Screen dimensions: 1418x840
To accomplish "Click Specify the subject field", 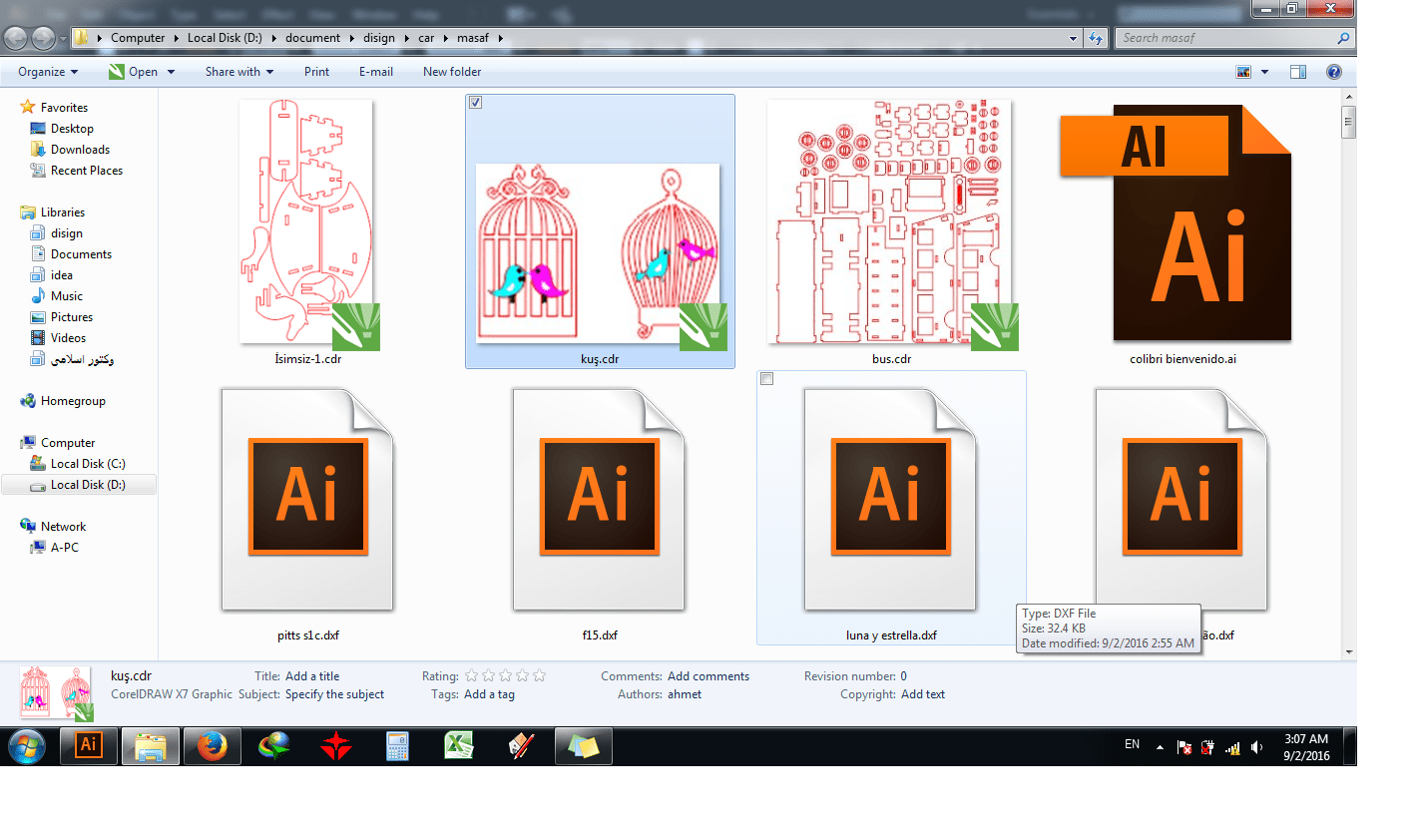I will (334, 694).
